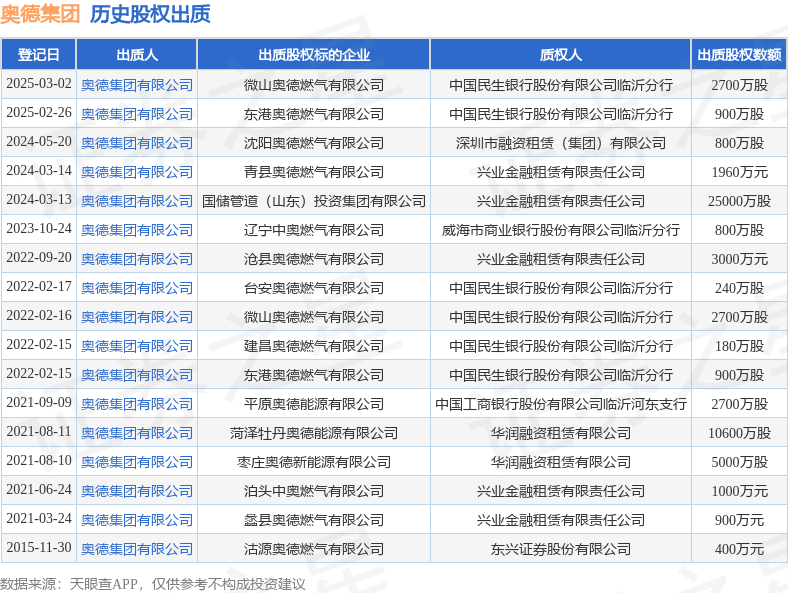Open 奥德集团有限公司 link in 2021-09-09 row
788x593 pixels.
coord(137,404)
